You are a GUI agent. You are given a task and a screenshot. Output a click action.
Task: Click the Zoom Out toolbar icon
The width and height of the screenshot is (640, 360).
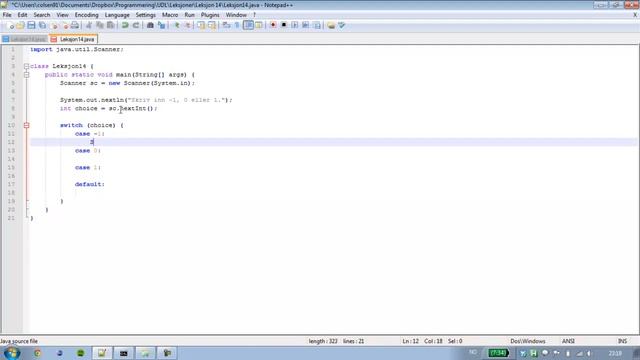coord(187,25)
